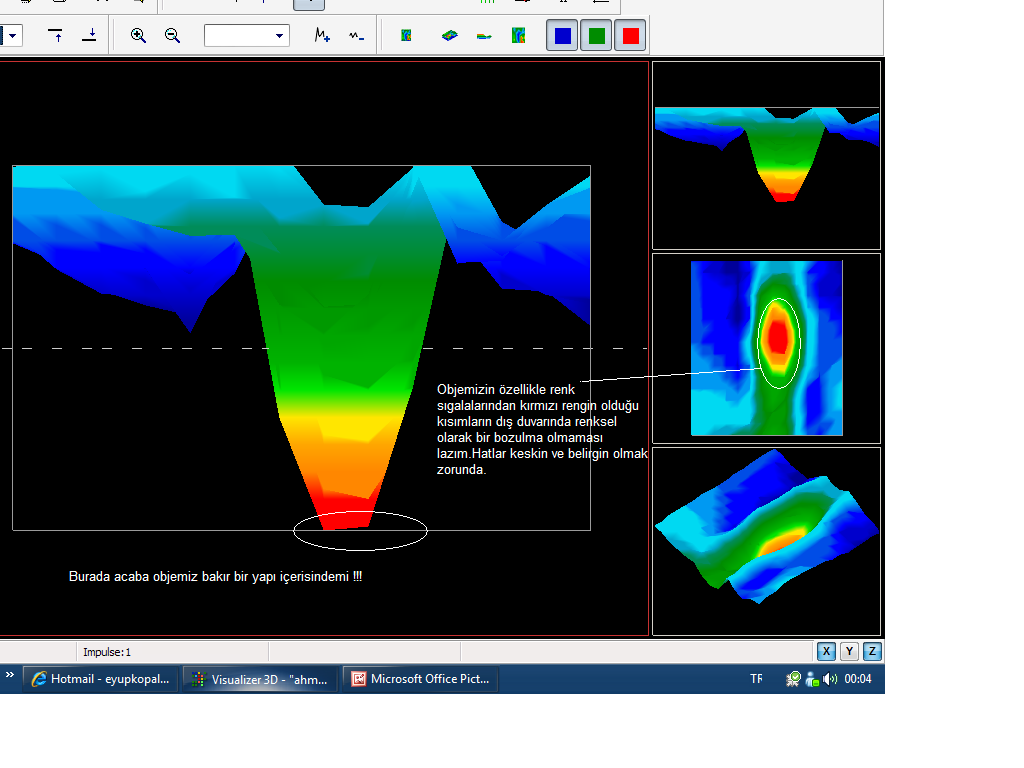The width and height of the screenshot is (1024, 768).
Task: Click the zoom out magnifier icon
Action: pyautogui.click(x=172, y=35)
